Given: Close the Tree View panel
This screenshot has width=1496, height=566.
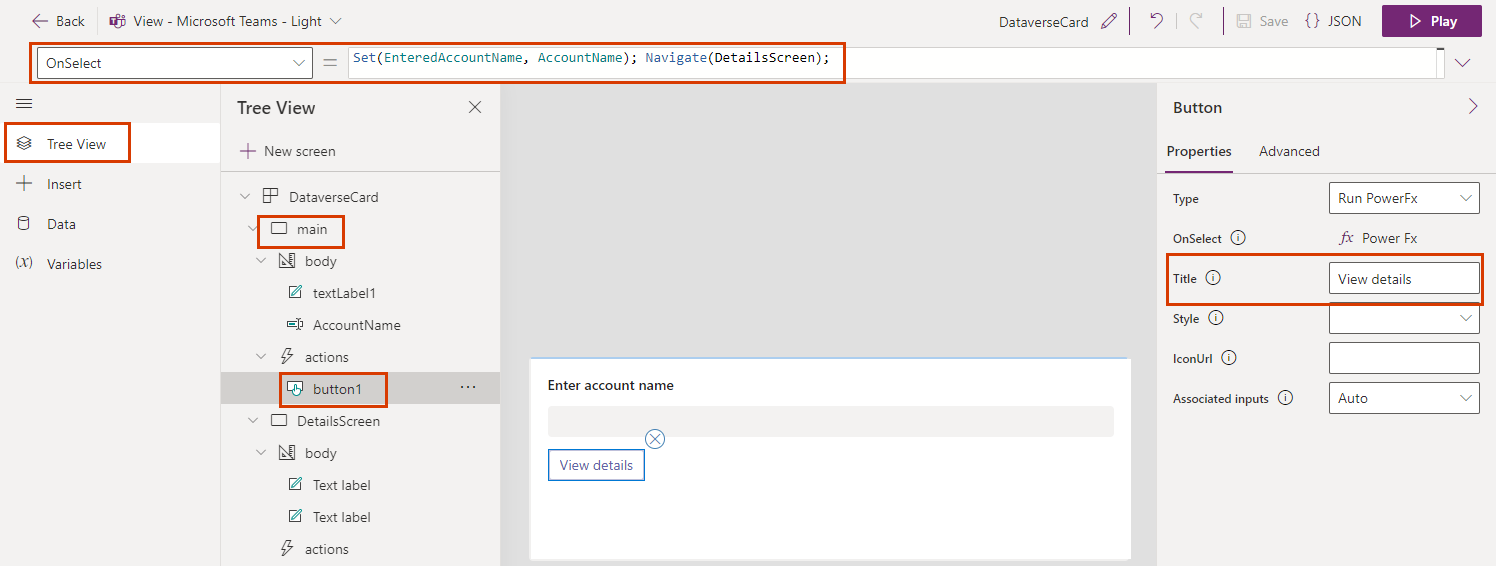Looking at the screenshot, I should [475, 107].
